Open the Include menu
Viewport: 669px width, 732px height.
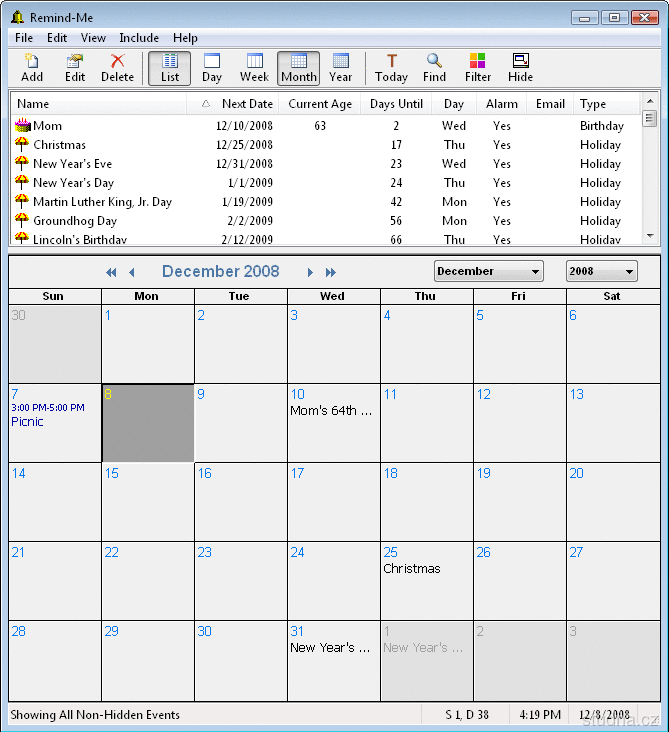(x=139, y=38)
